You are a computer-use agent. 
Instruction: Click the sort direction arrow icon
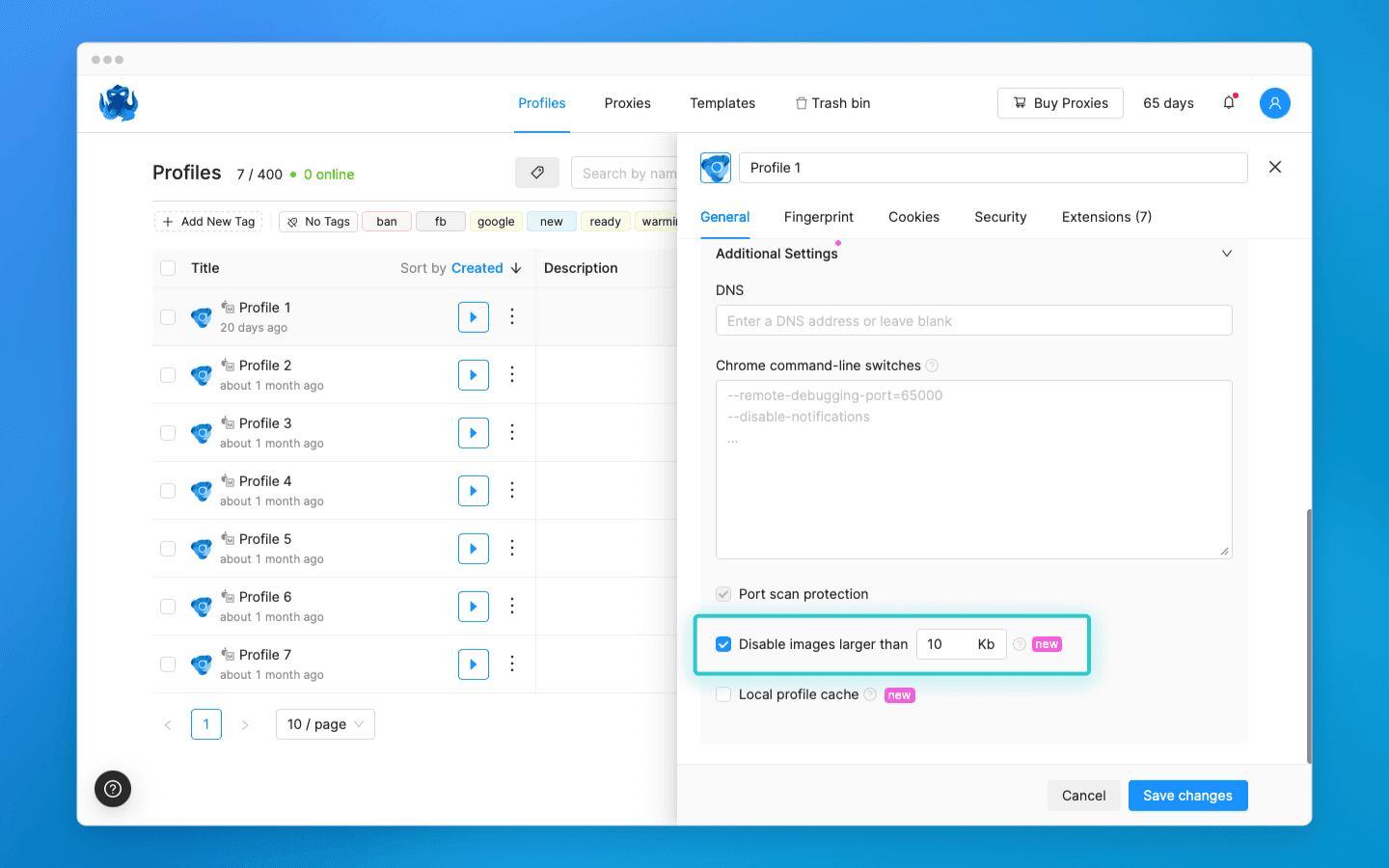click(516, 268)
